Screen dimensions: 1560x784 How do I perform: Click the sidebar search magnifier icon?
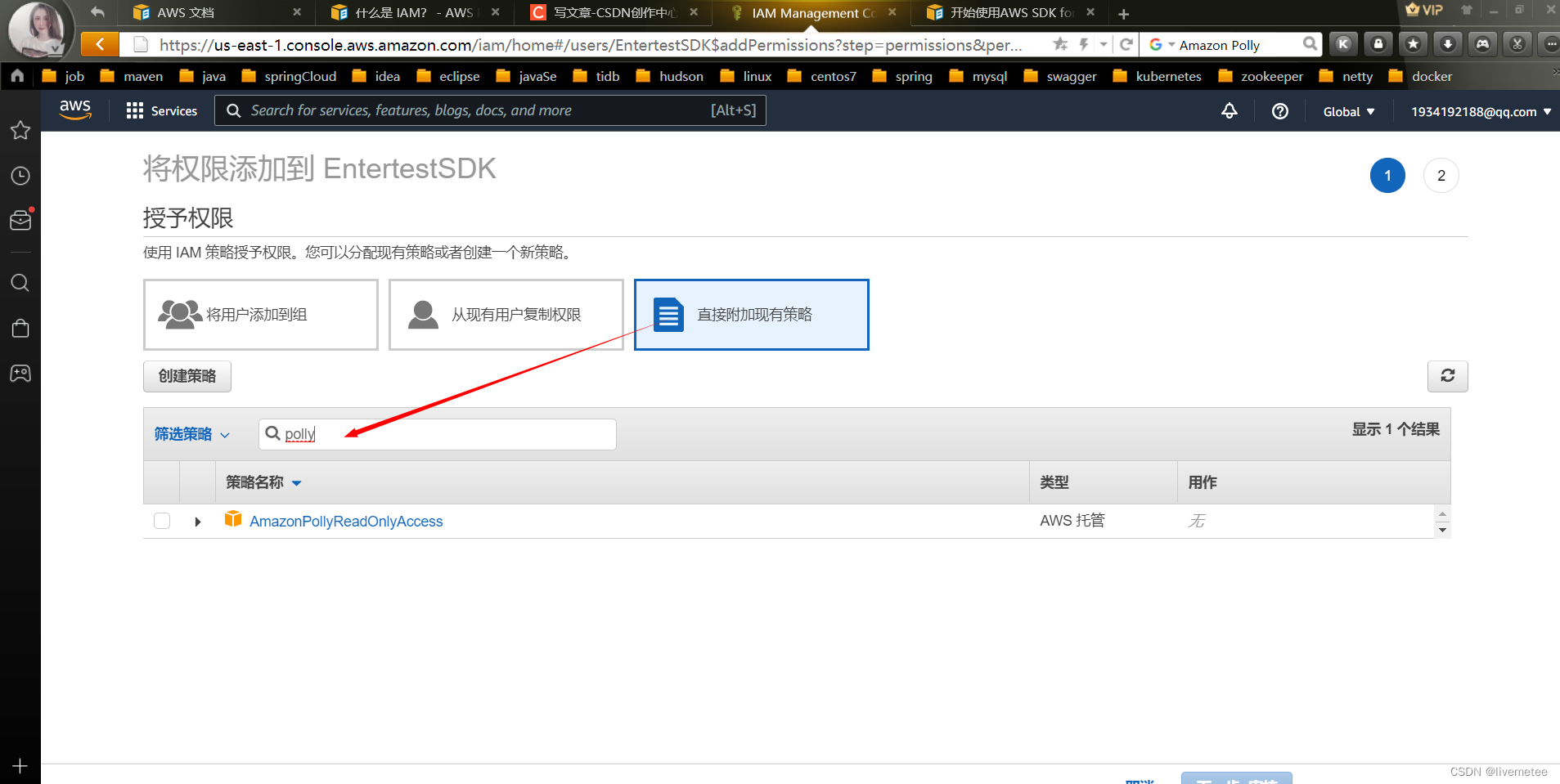click(20, 283)
